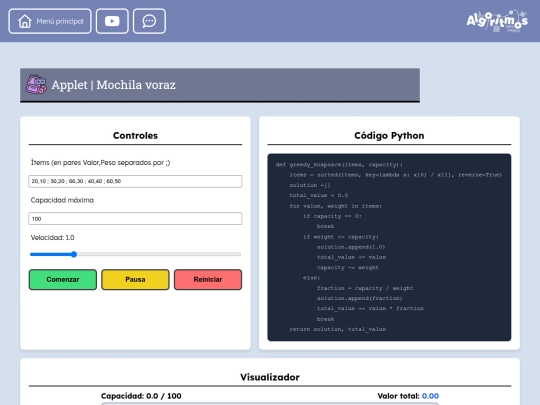Click the code line def greedy_knapsack
540x405 pixels.
339,165
